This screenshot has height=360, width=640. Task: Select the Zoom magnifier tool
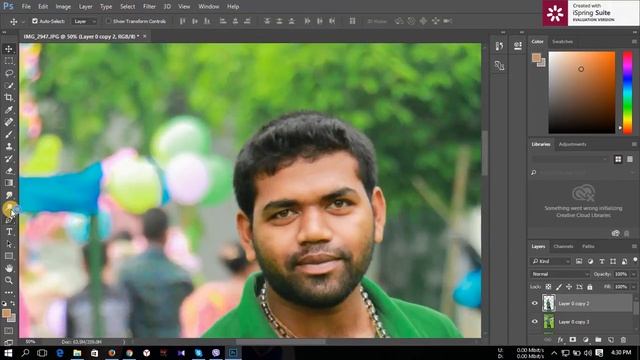[x=9, y=280]
